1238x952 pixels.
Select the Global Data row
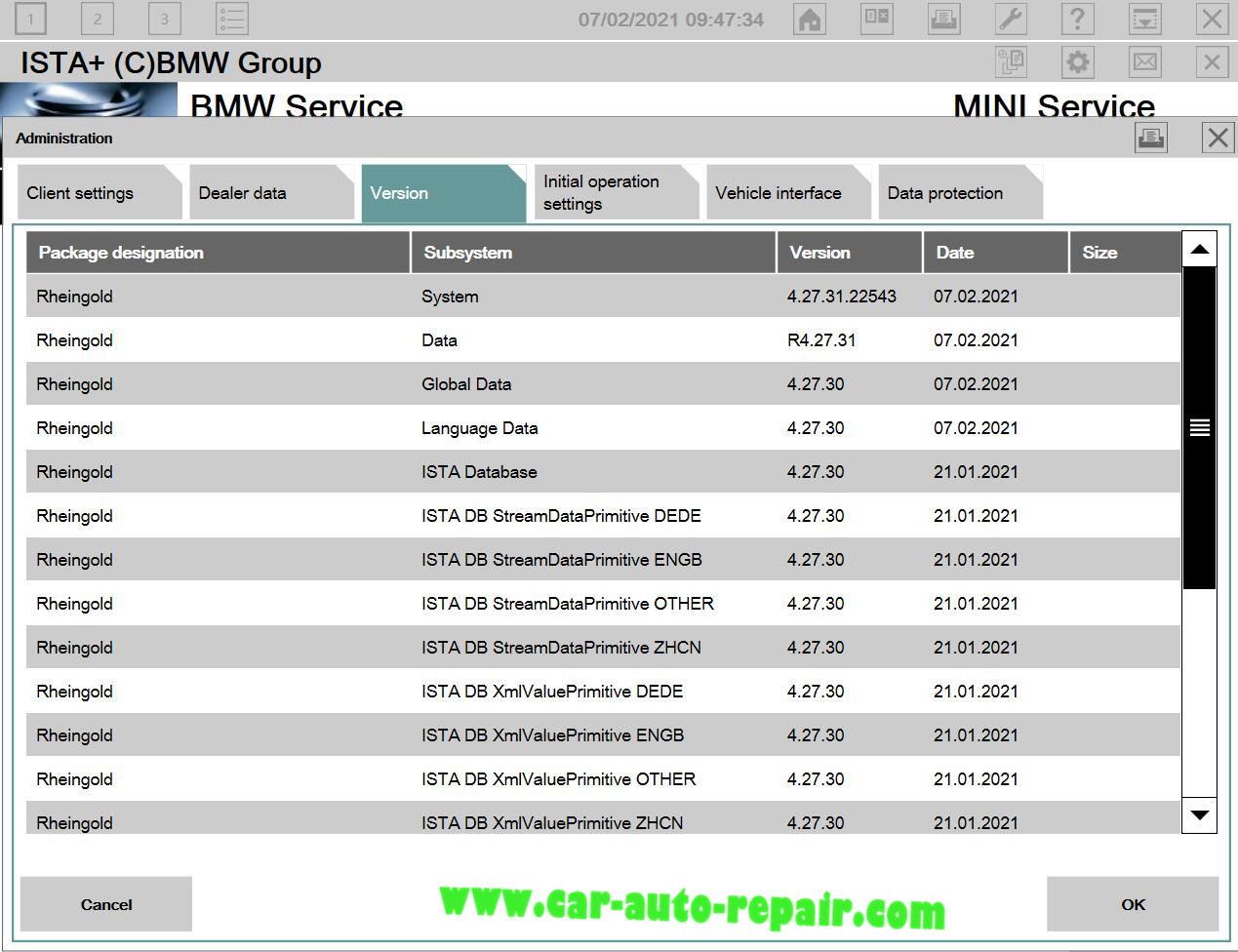point(603,384)
